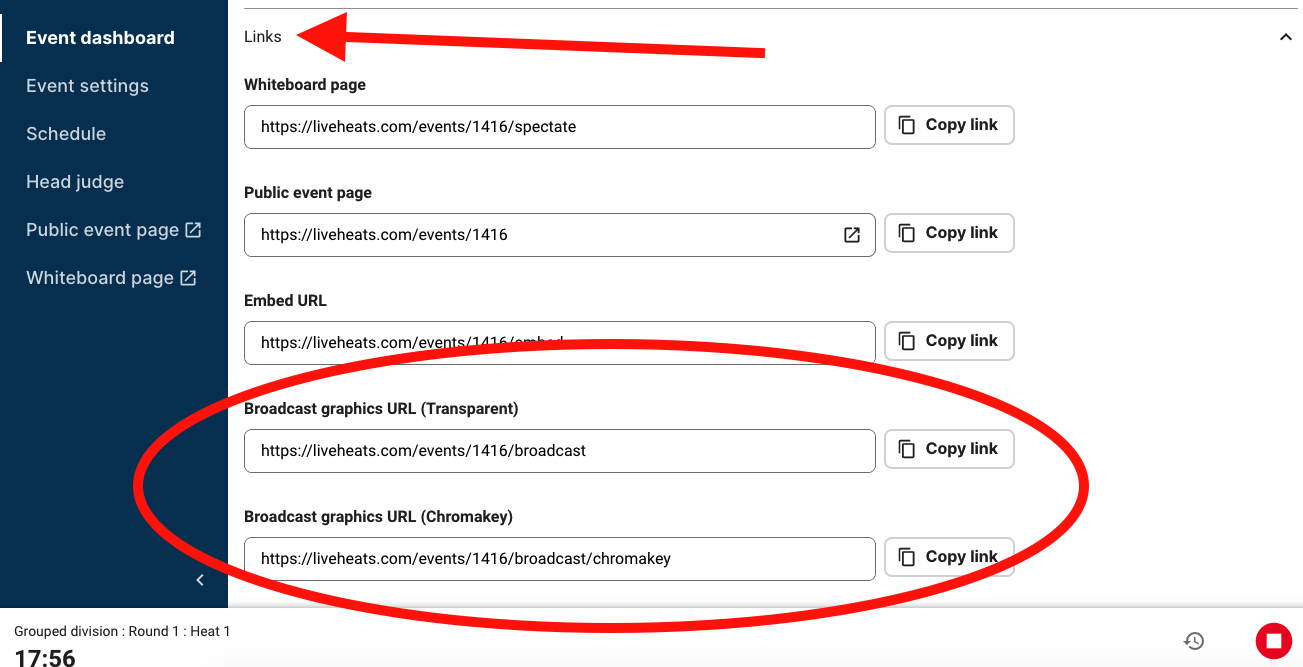Select the Chromakey broadcast URL field
This screenshot has height=667, width=1303.
(560, 559)
